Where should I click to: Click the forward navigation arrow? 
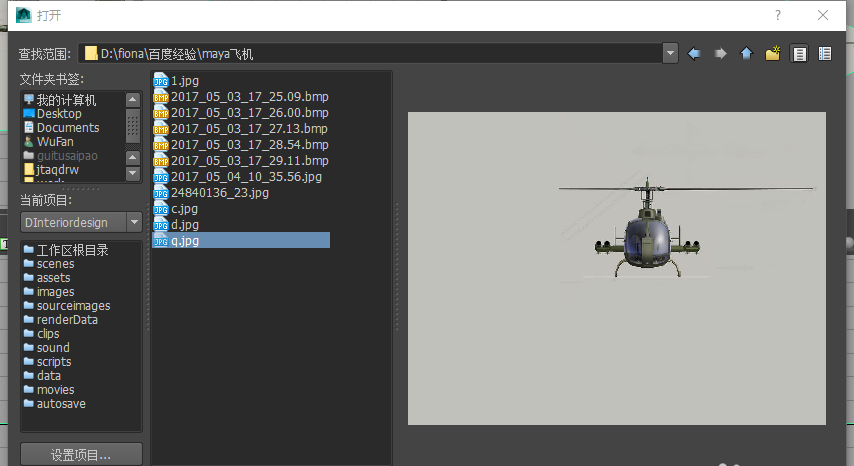point(720,53)
